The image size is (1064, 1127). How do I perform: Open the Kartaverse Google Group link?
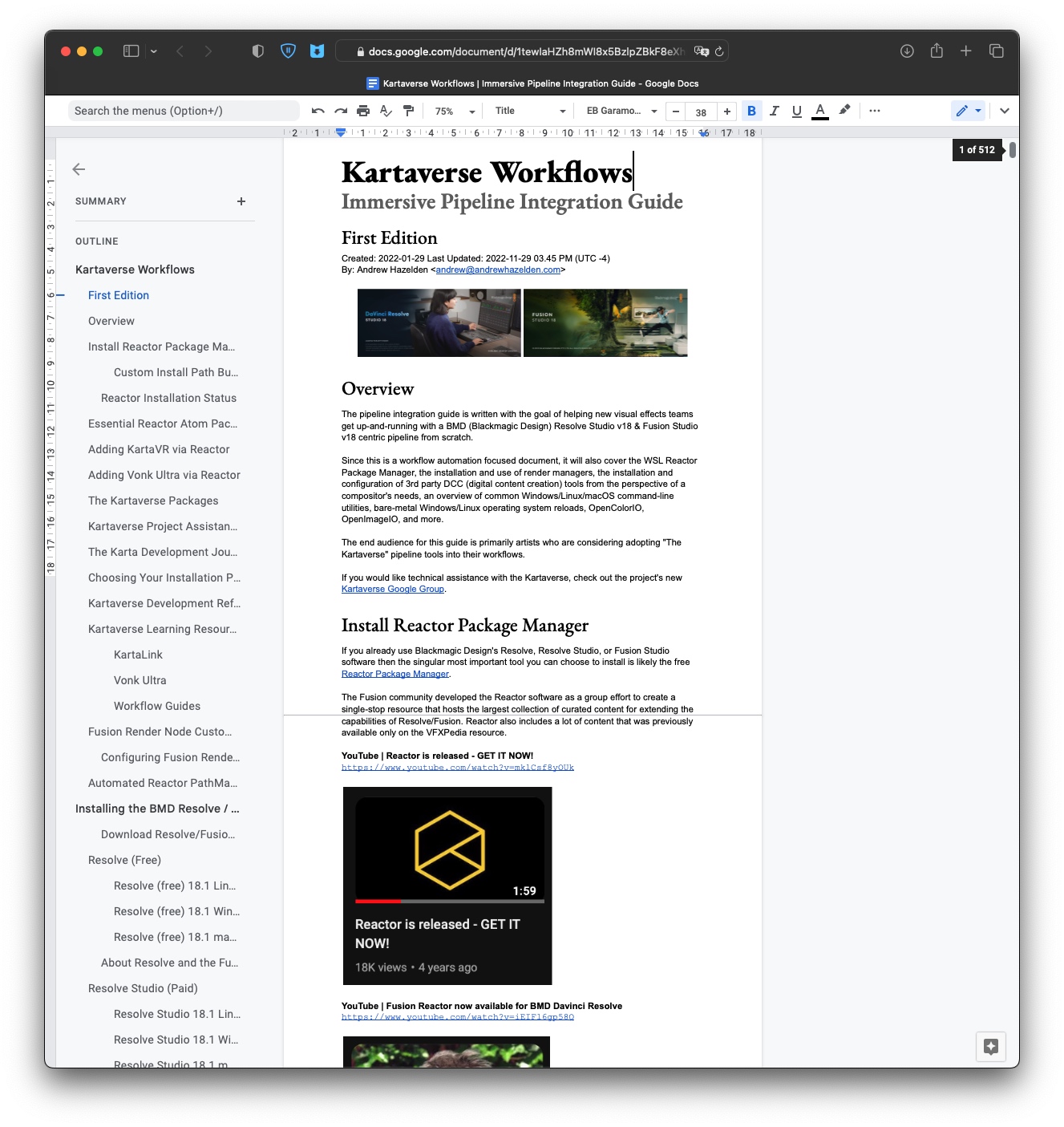click(393, 589)
